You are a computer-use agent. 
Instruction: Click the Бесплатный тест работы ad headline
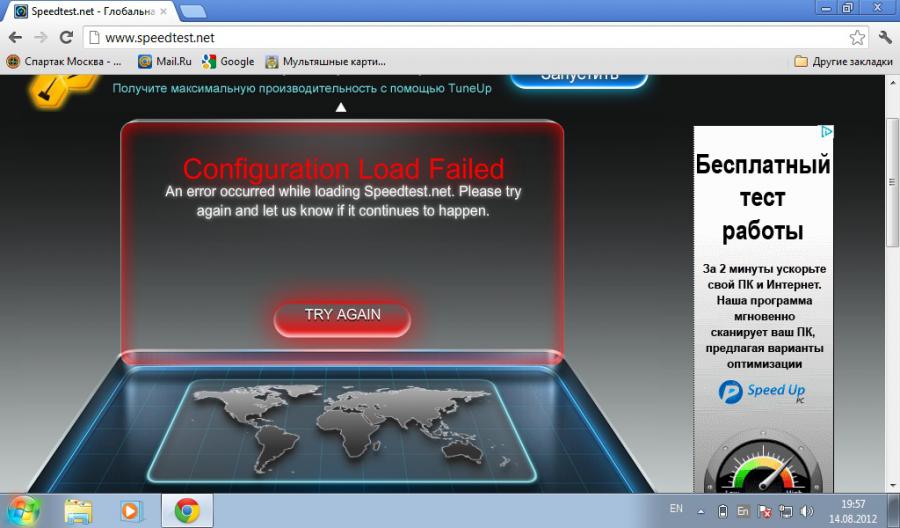763,197
